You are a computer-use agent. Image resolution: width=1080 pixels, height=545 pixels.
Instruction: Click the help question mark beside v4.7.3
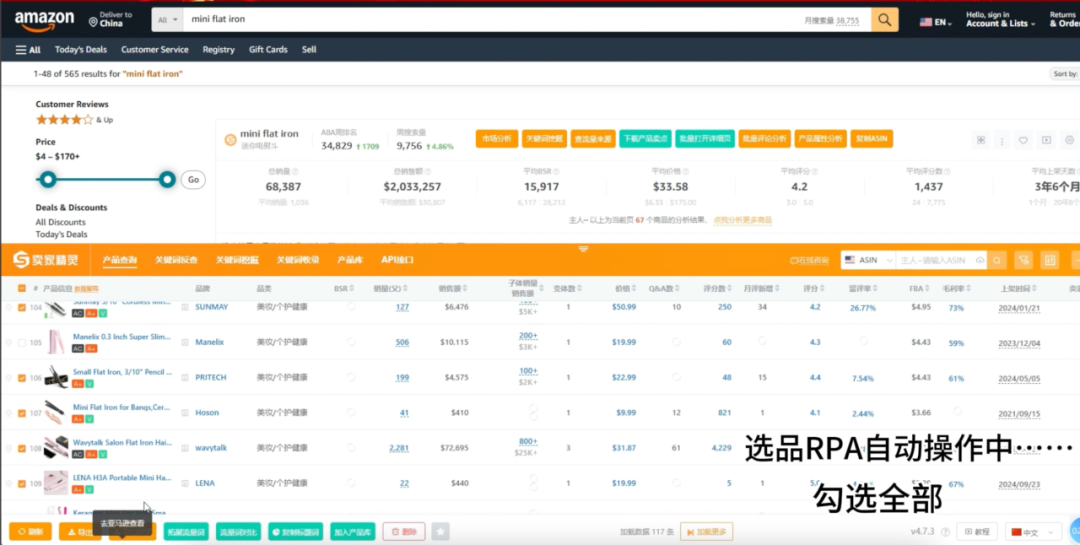click(945, 532)
